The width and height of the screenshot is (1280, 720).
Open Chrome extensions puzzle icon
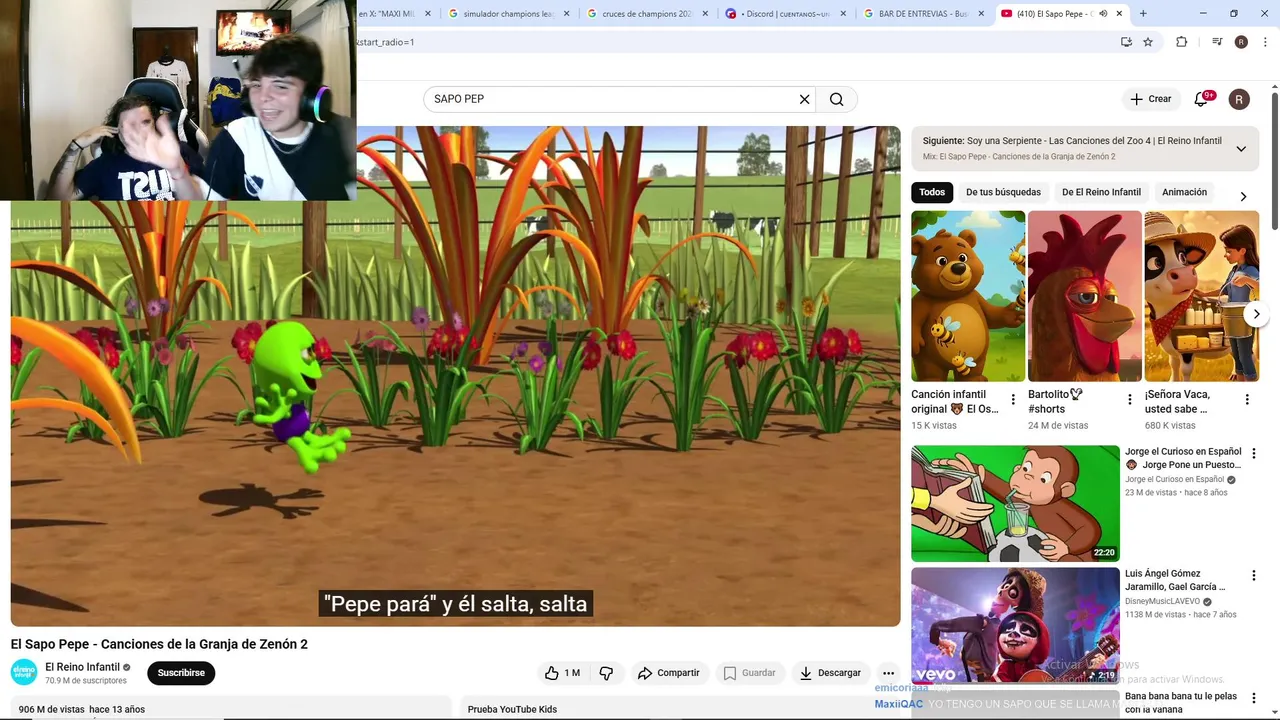[1181, 42]
